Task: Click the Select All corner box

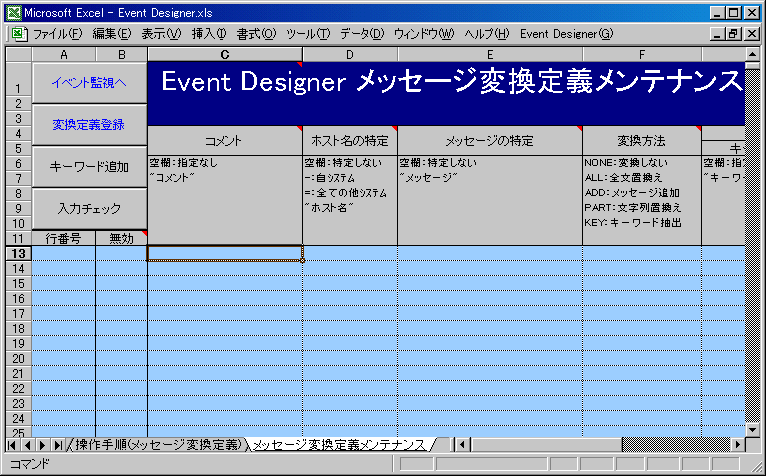Action: point(19,54)
